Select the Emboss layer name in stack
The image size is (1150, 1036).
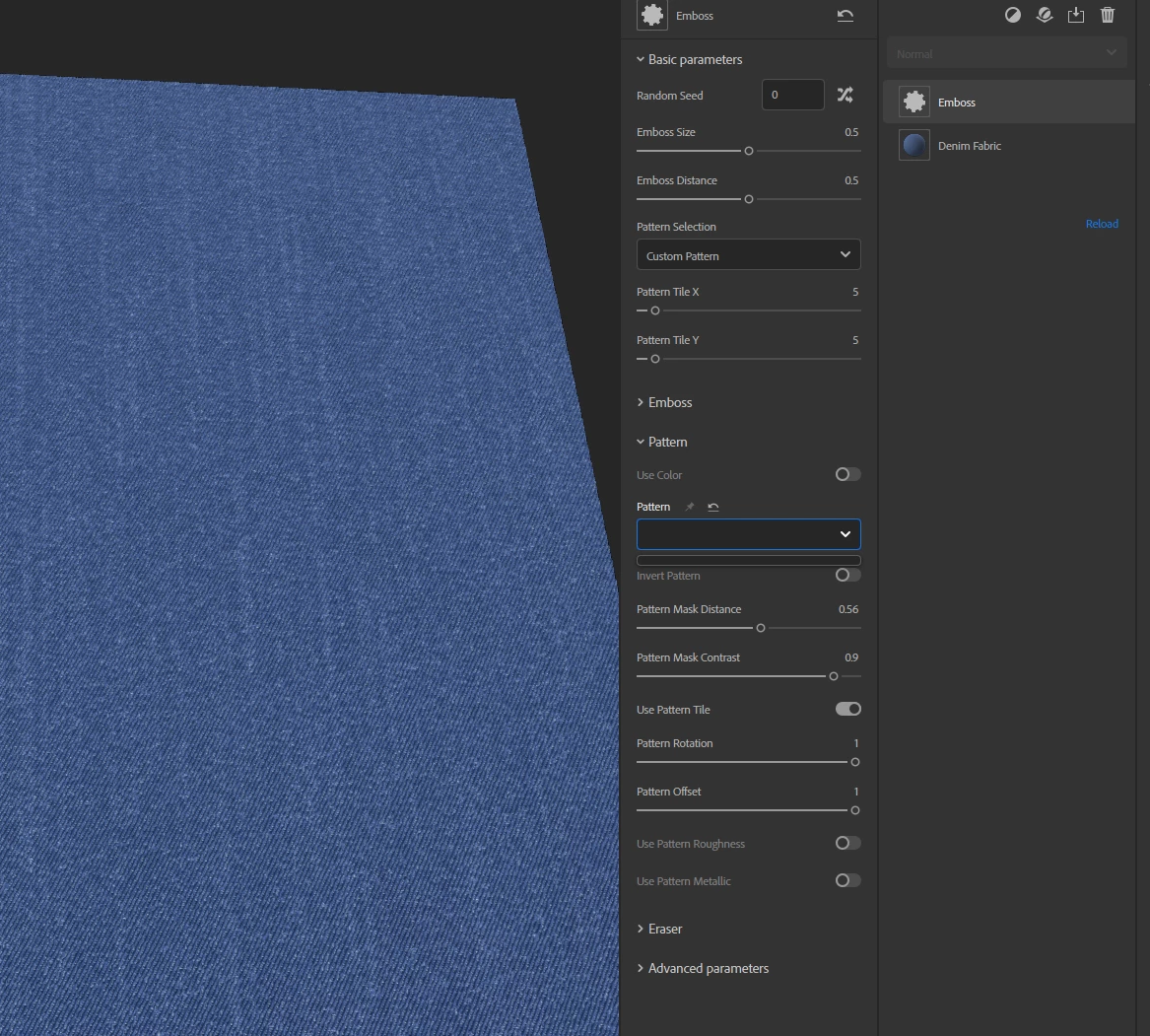click(957, 103)
